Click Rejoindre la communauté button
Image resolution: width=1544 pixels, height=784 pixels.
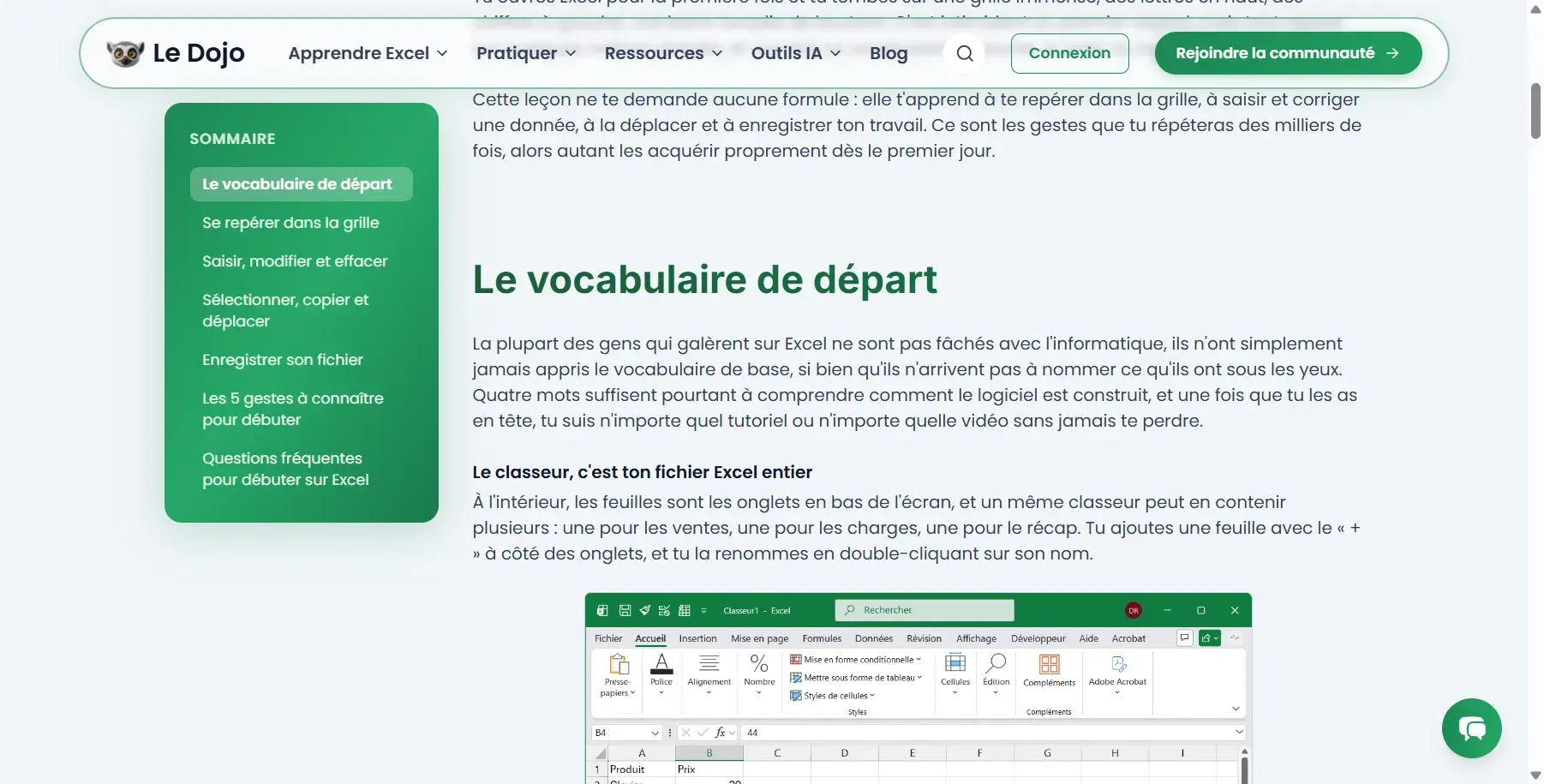(1288, 53)
